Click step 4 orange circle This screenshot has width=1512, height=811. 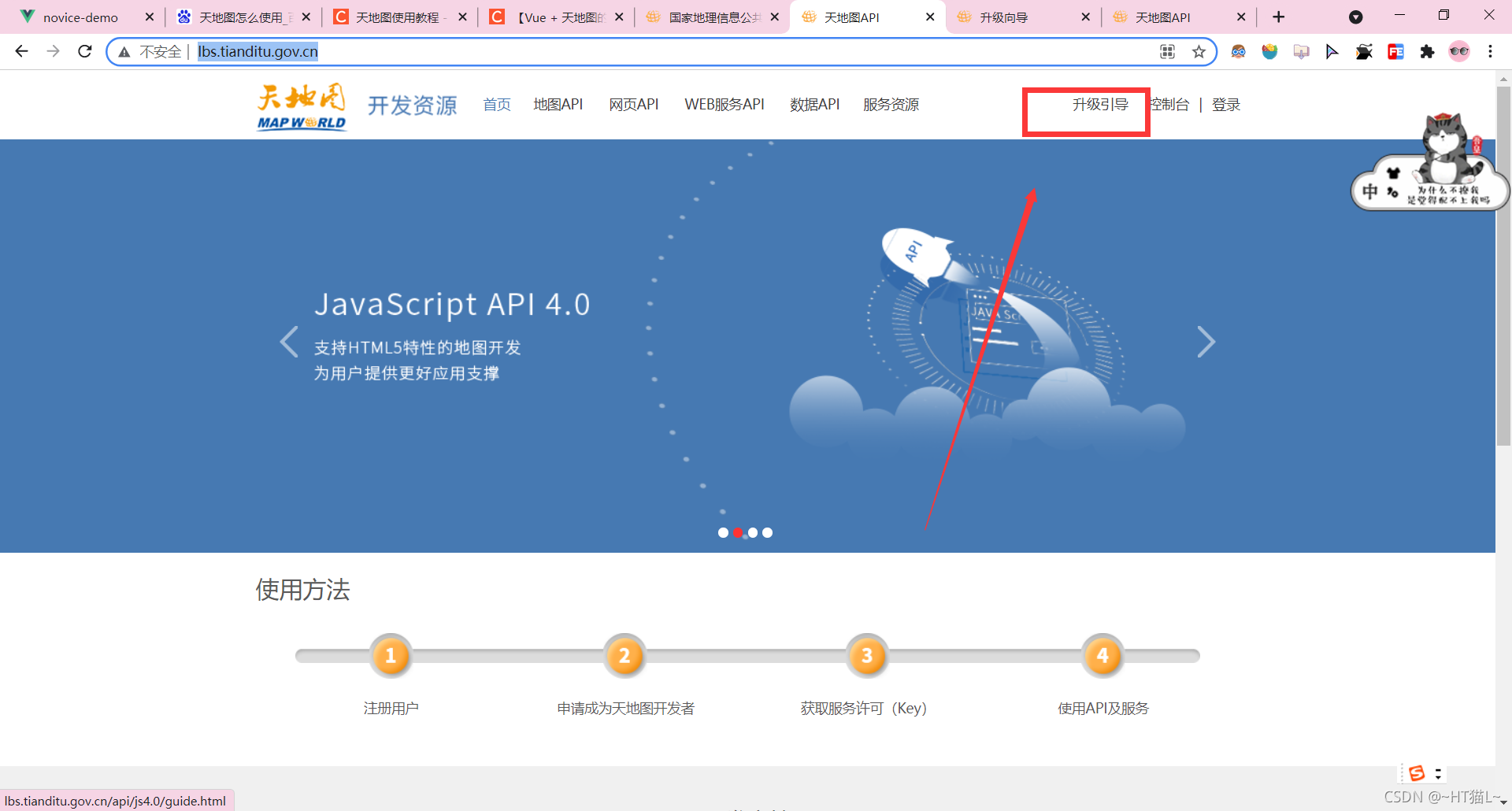pyautogui.click(x=1102, y=655)
